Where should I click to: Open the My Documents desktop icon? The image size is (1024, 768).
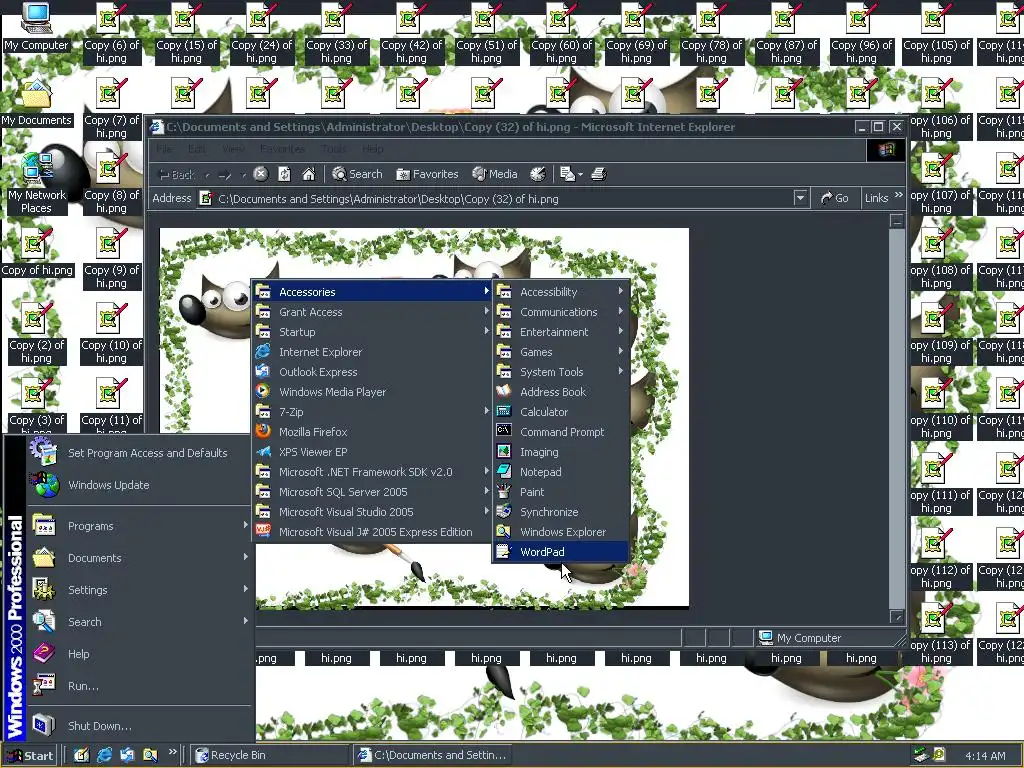[x=36, y=103]
